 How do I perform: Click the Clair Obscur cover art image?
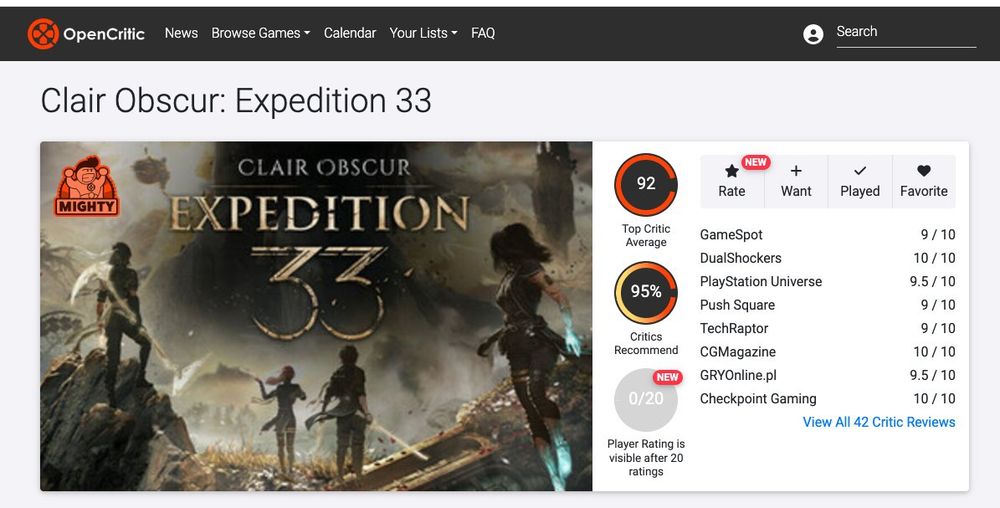coord(316,316)
